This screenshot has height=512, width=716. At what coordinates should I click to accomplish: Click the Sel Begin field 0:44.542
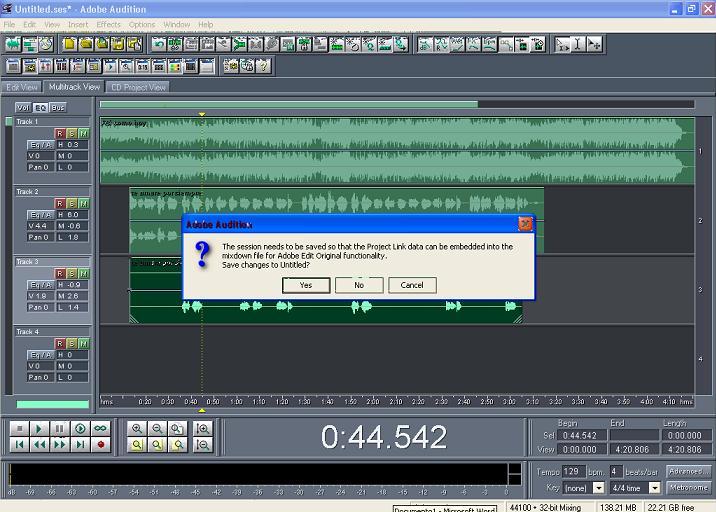(x=583, y=435)
